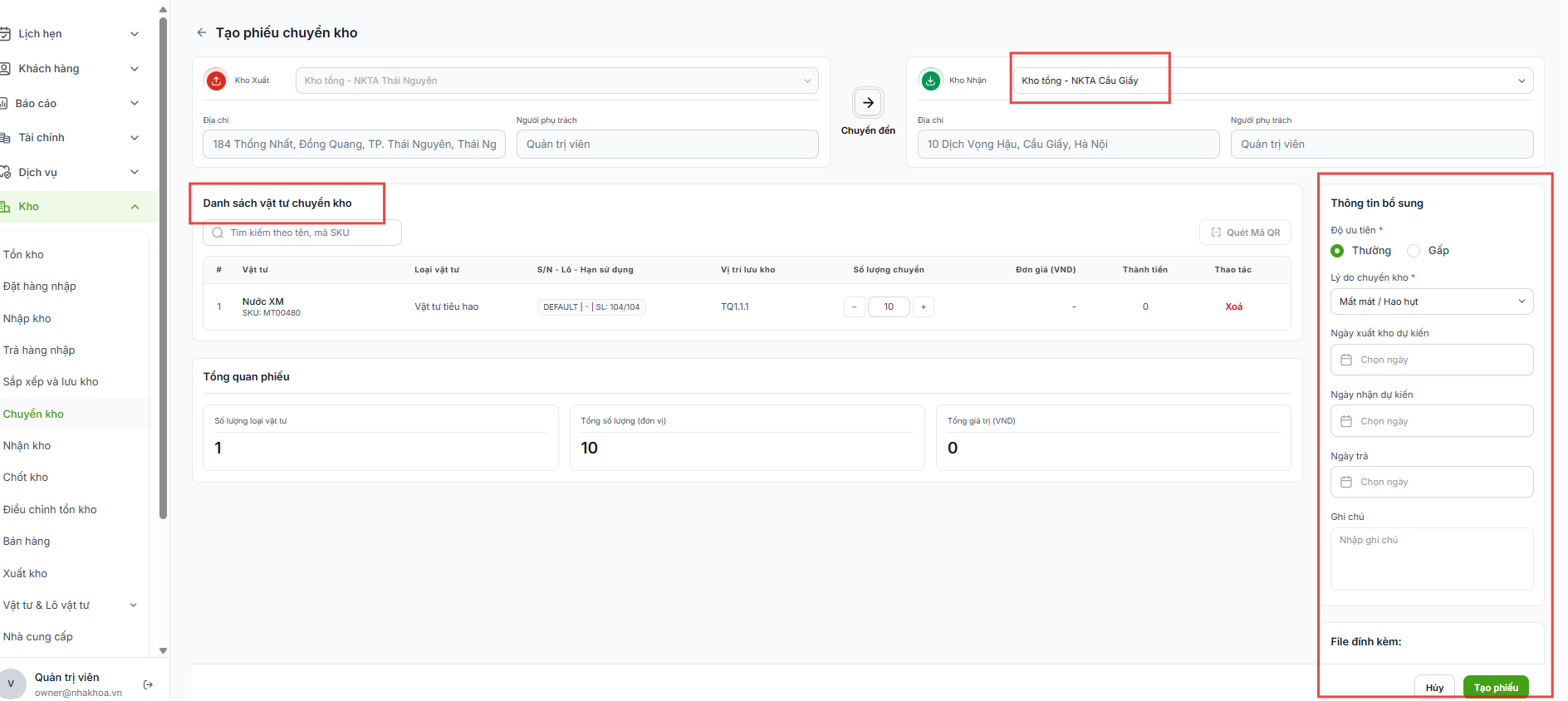Image resolution: width=1568 pixels, height=701 pixels.
Task: Click the calendar icon in Ngày trả
Action: (1346, 482)
